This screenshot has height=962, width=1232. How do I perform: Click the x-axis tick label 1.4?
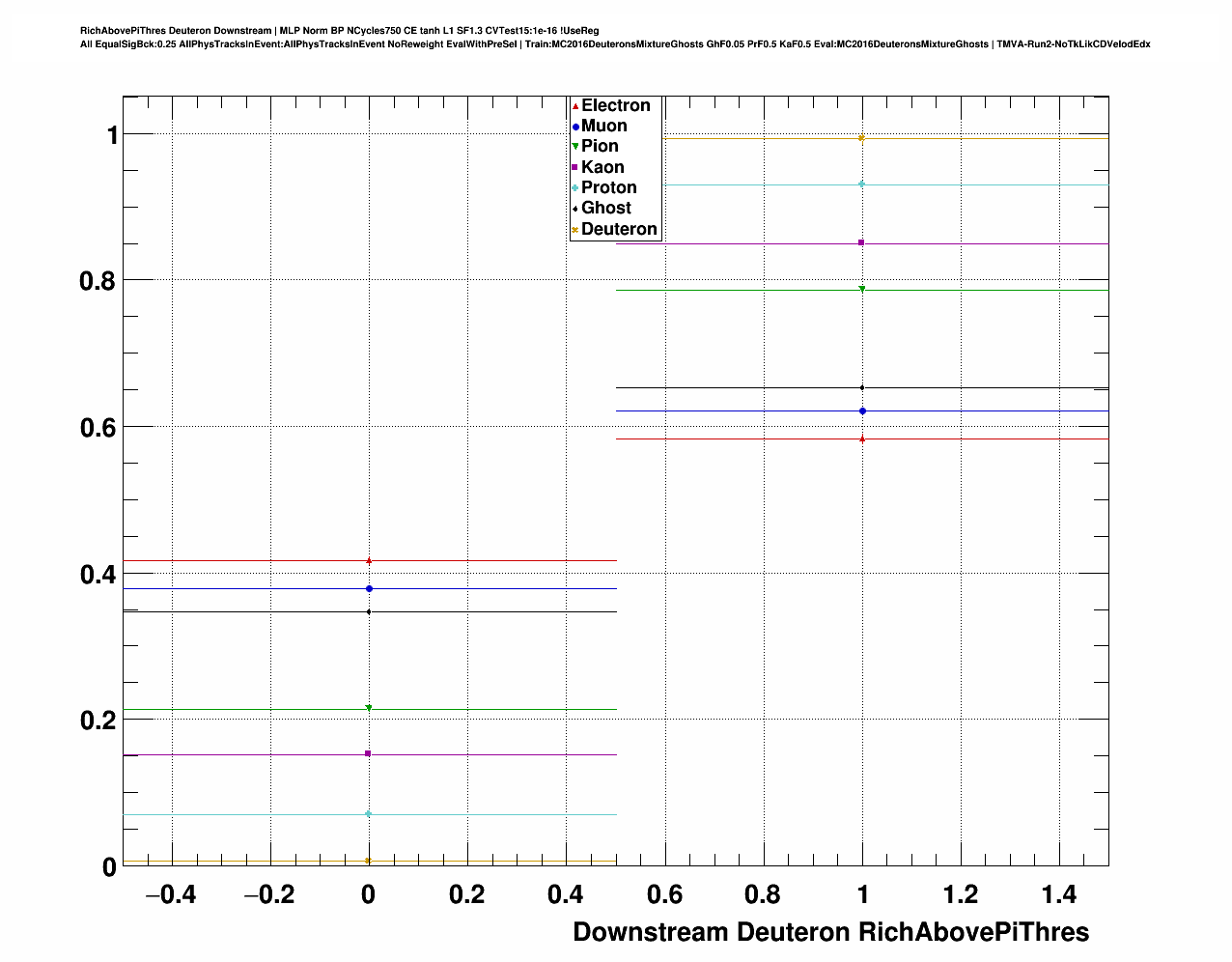pyautogui.click(x=1059, y=895)
